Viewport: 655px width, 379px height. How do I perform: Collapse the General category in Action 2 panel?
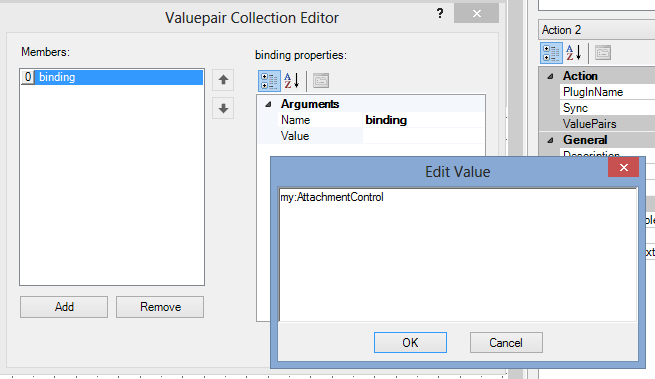click(x=550, y=140)
